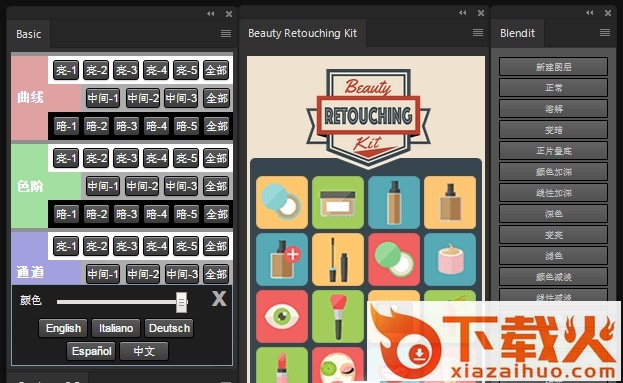623x383 pixels.
Task: Collapse the Beauty Retouching Kit panel to icons
Action: pos(462,13)
